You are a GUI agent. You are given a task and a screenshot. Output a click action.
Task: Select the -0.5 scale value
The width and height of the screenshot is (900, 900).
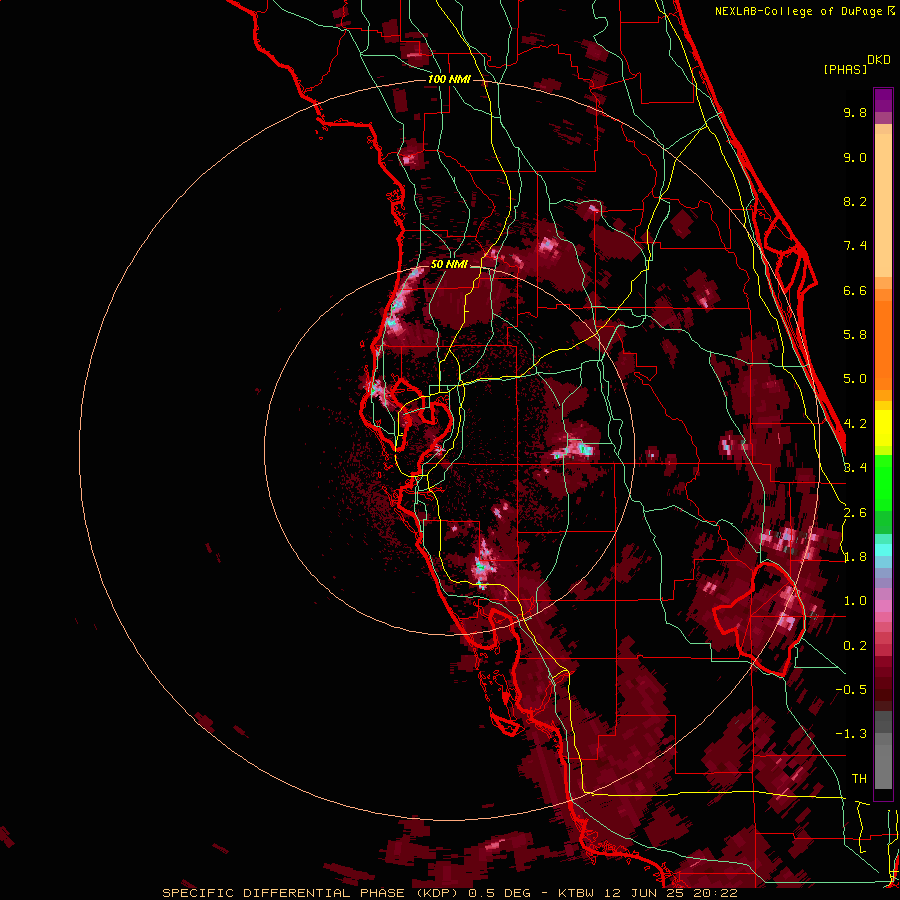[x=851, y=690]
